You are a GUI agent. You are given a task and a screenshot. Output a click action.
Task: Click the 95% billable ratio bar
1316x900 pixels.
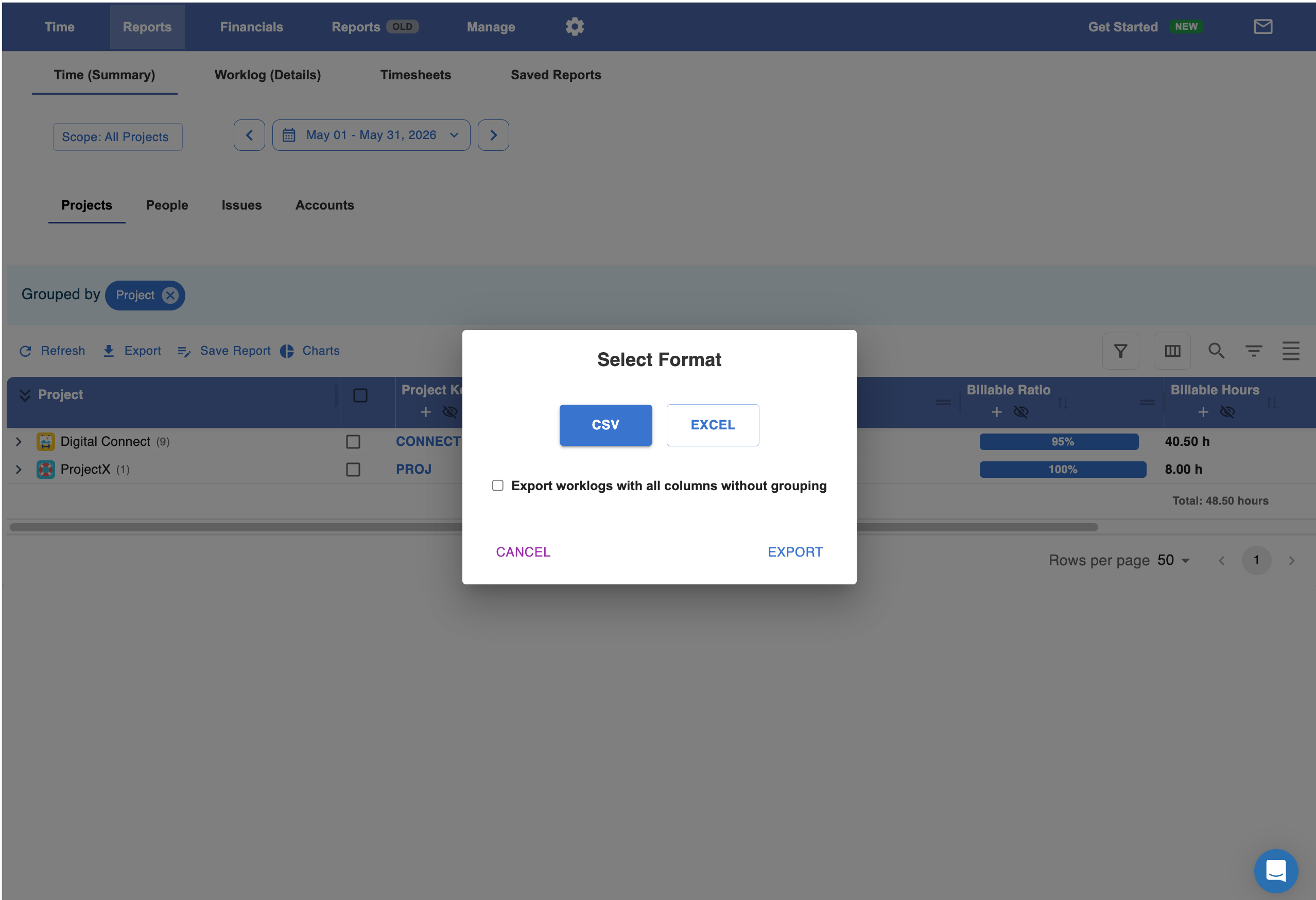click(x=1059, y=441)
